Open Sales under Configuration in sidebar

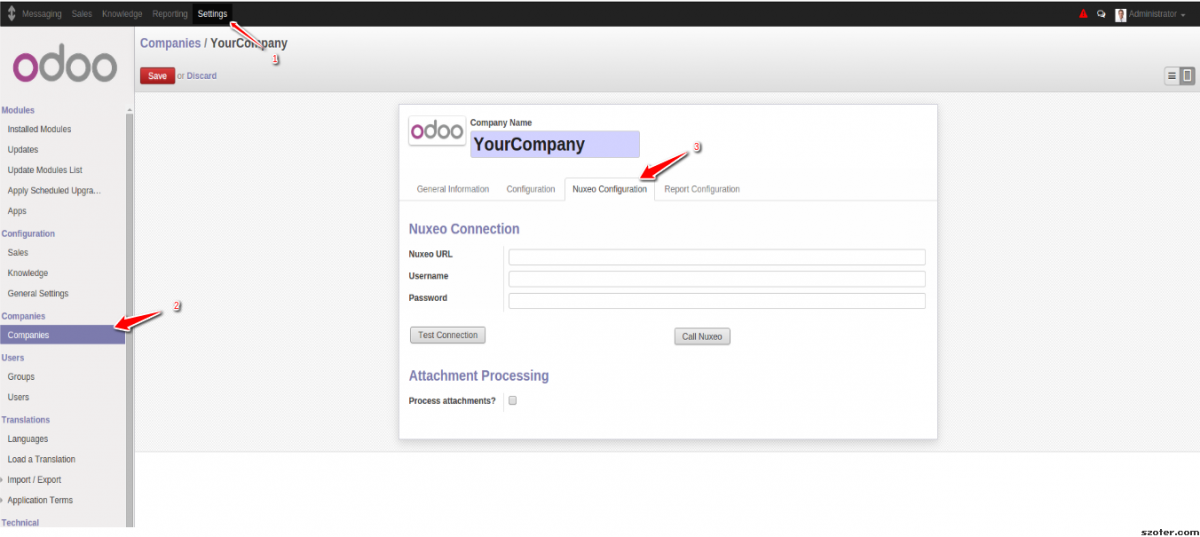pos(18,253)
